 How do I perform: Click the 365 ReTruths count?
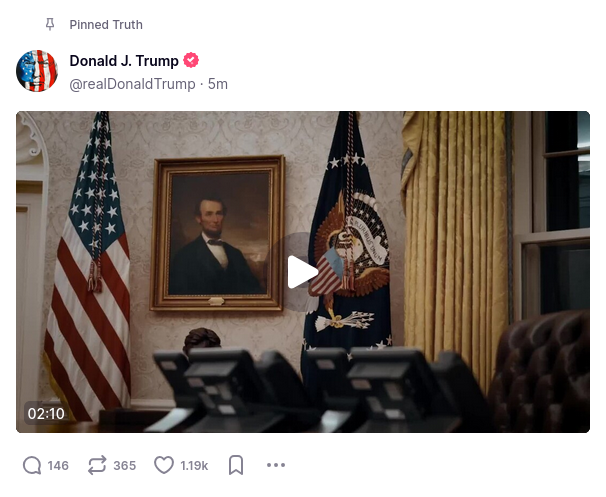click(x=124, y=465)
